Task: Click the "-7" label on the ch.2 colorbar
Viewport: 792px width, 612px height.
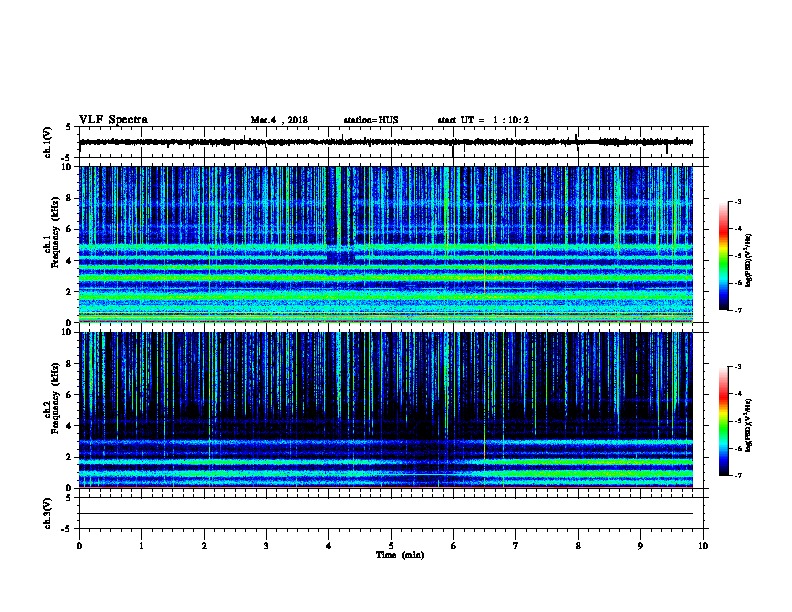Action: point(737,475)
